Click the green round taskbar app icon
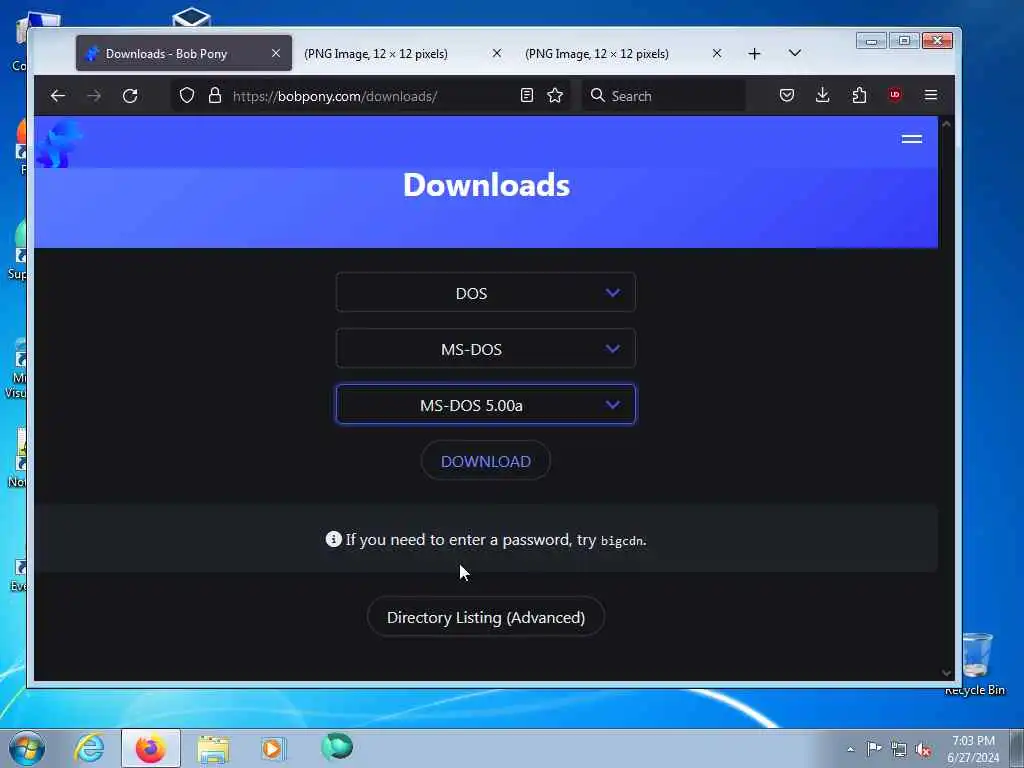Image resolution: width=1024 pixels, height=768 pixels. coord(337,746)
